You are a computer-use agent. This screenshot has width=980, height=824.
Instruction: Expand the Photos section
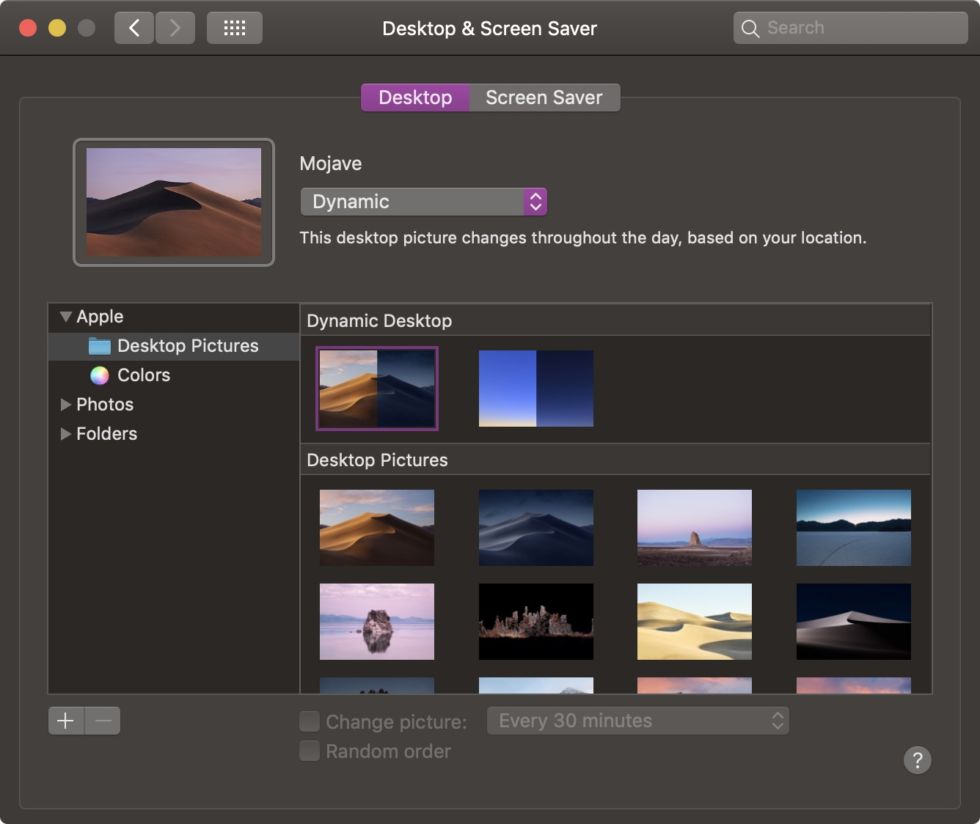pyautogui.click(x=65, y=404)
